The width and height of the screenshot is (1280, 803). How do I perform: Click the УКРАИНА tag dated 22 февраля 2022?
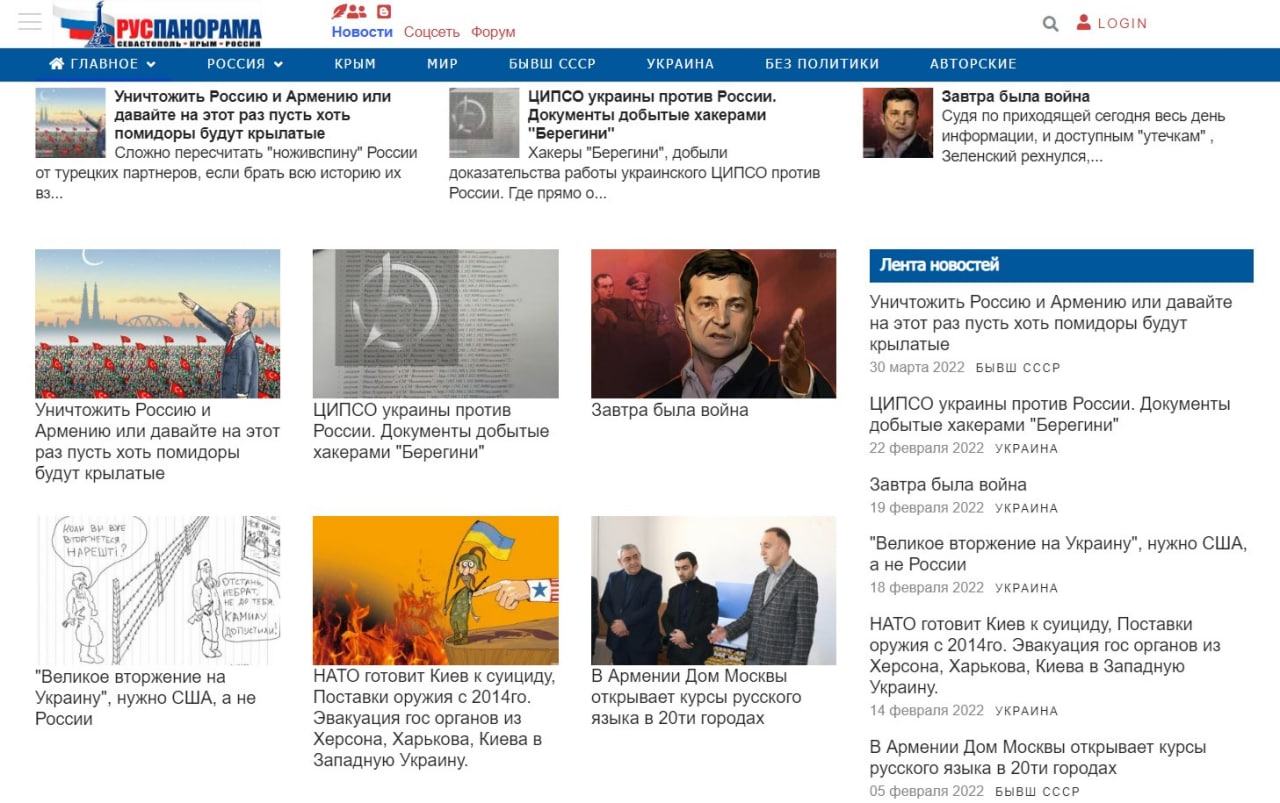coord(1026,449)
